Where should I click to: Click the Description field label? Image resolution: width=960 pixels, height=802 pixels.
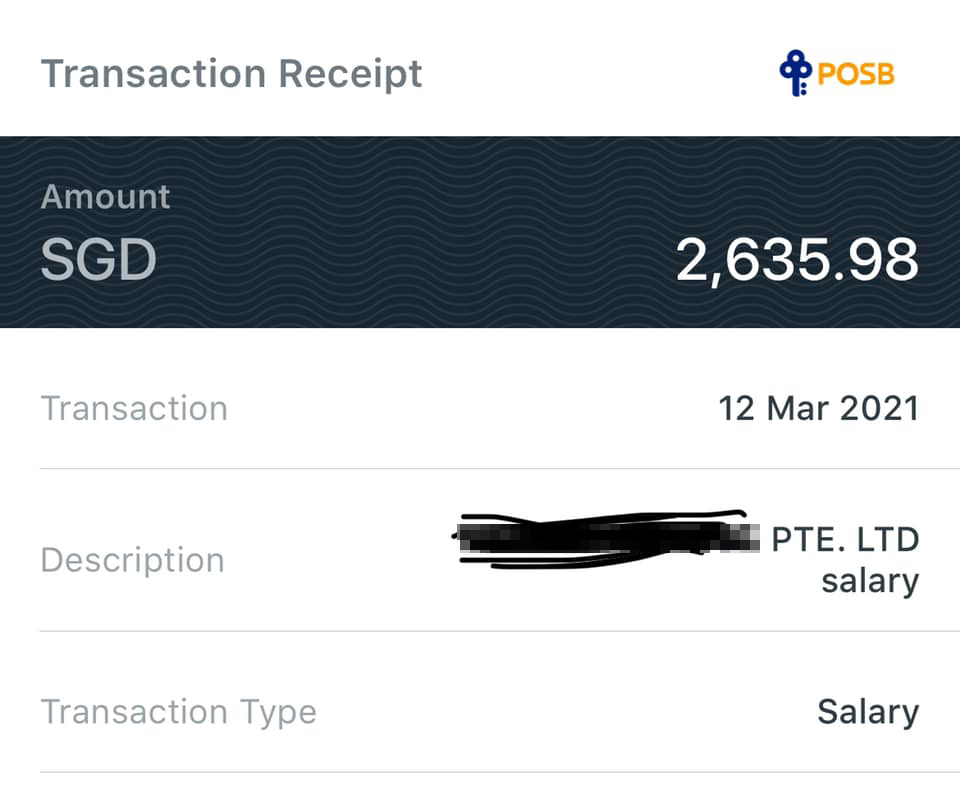132,560
